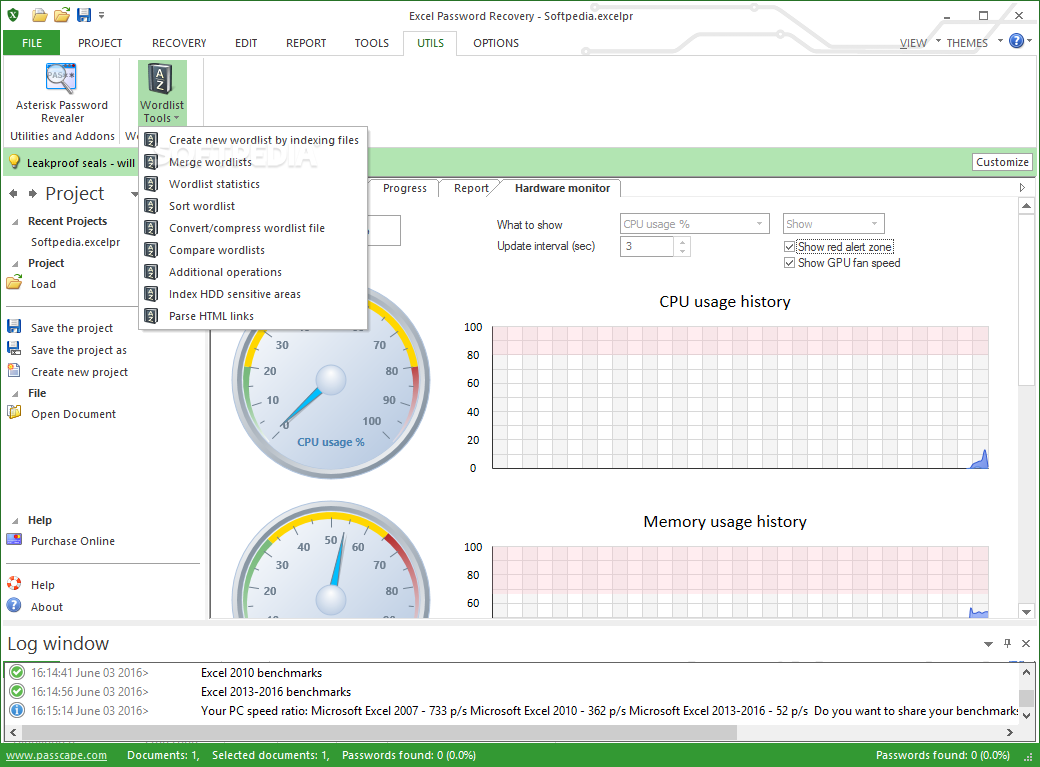
Task: Close the Log window panel
Action: pos(1025,643)
